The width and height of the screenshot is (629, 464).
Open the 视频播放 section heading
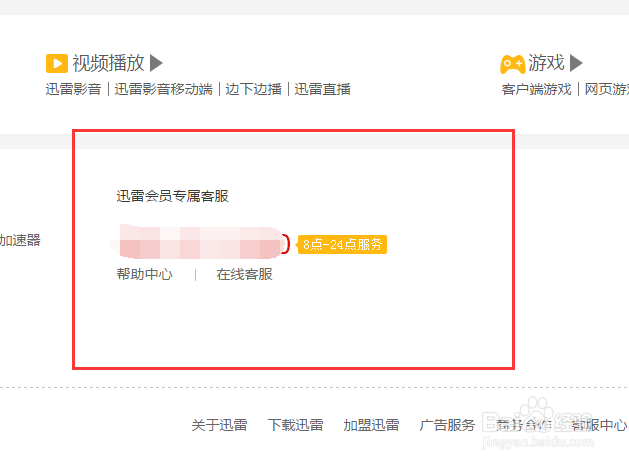[x=108, y=63]
